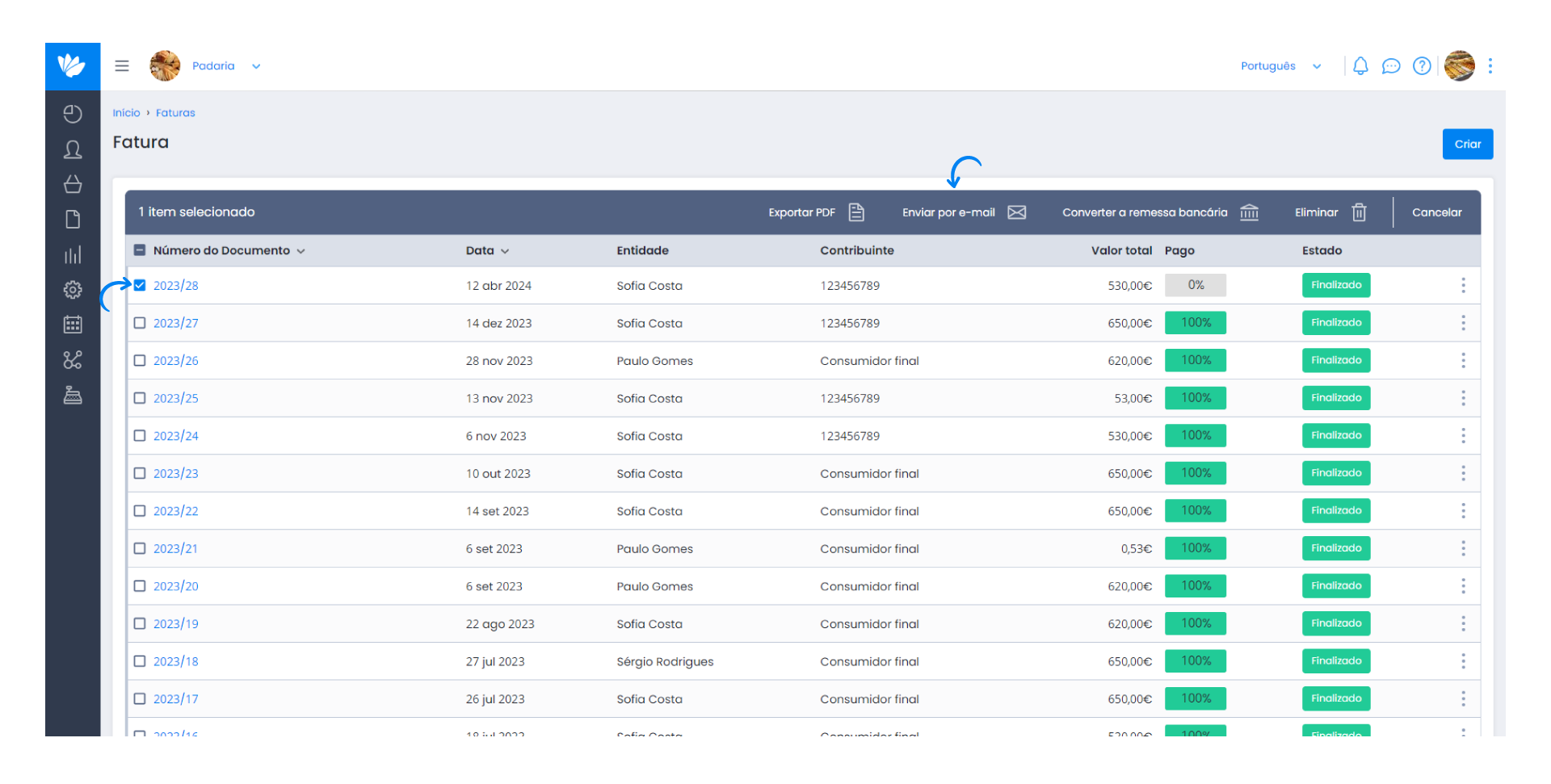Screen dimensions: 1551x784
Task: Open row actions for invoice 2023/27
Action: [x=1463, y=323]
